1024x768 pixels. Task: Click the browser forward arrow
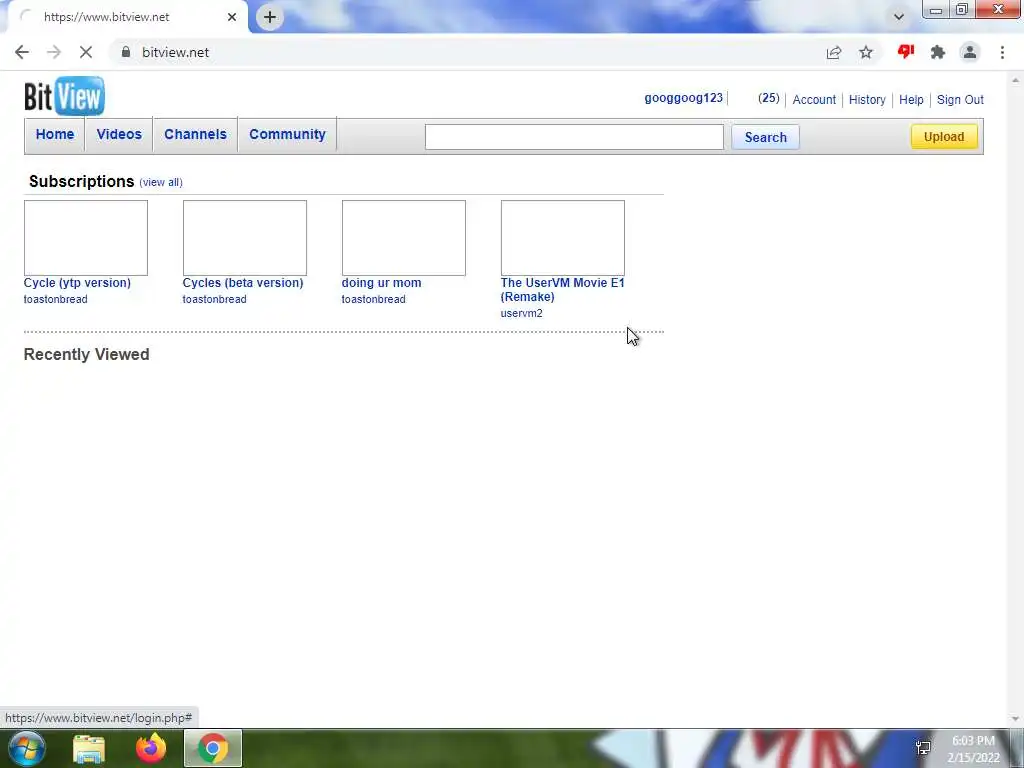point(54,52)
